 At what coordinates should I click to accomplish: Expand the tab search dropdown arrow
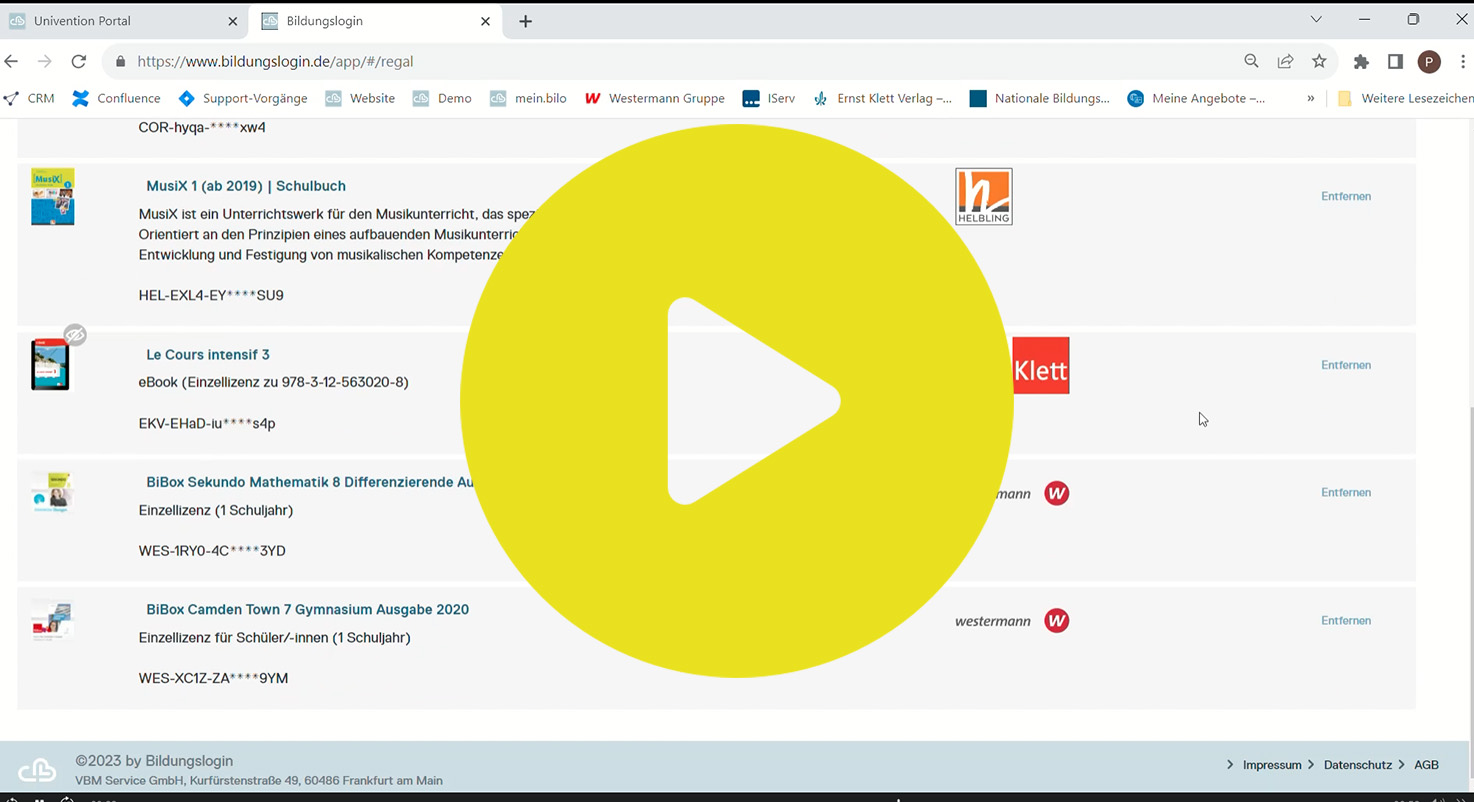tap(1316, 20)
